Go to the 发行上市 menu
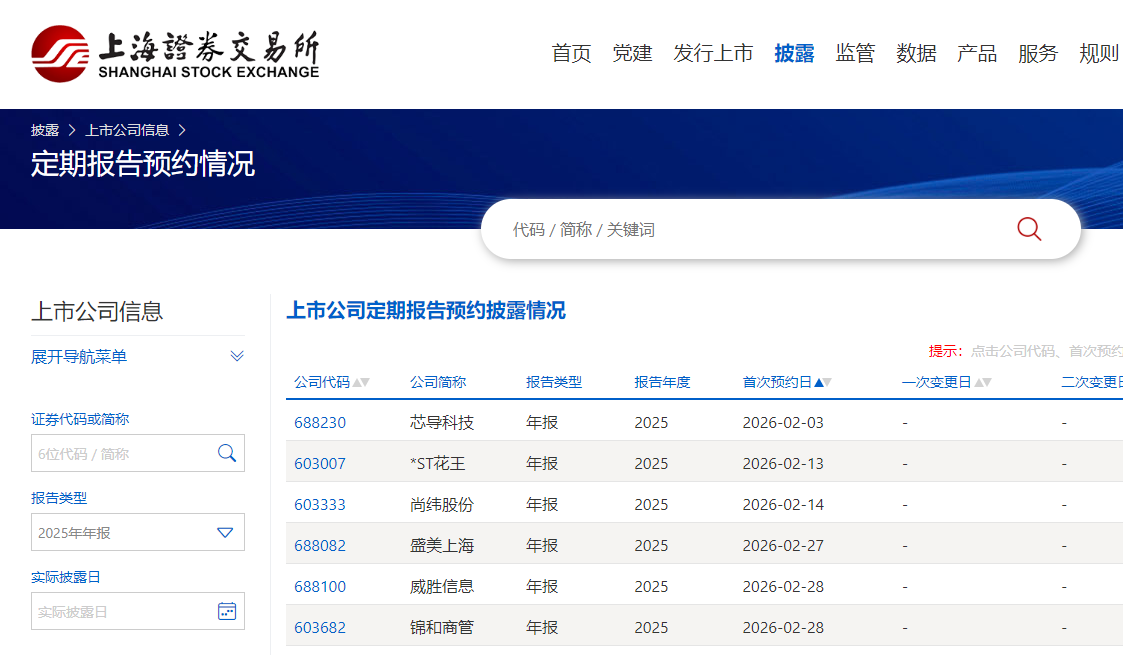Image resolution: width=1123 pixels, height=655 pixels. pos(713,54)
